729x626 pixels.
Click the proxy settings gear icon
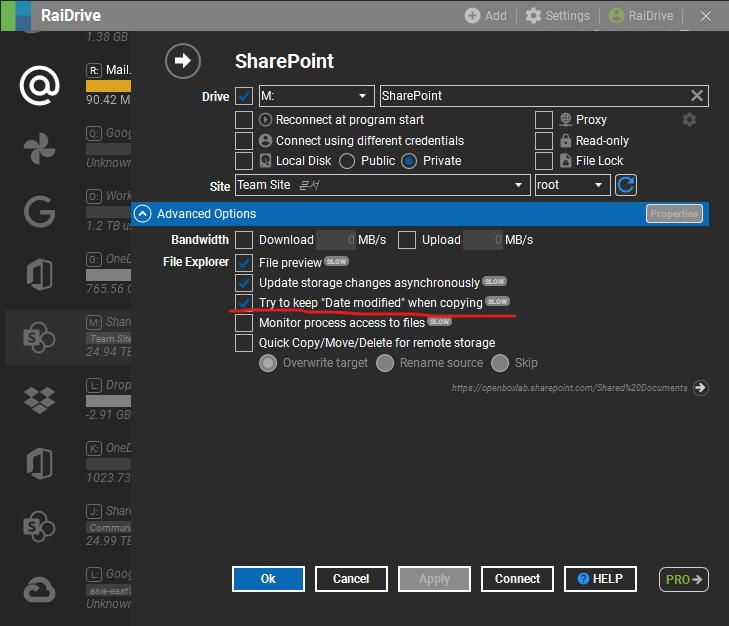(689, 120)
